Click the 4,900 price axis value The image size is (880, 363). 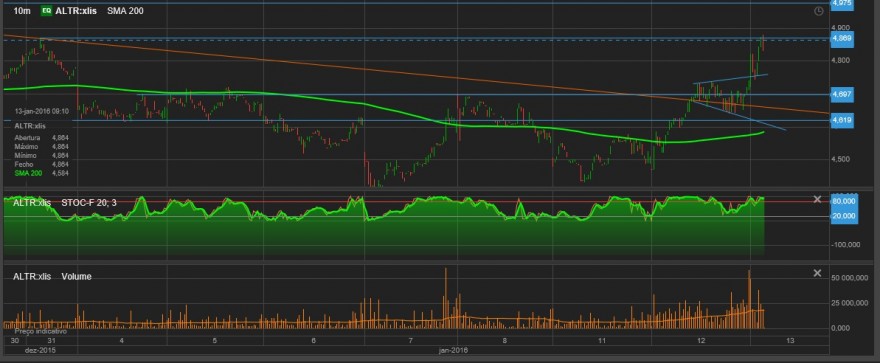coord(841,27)
